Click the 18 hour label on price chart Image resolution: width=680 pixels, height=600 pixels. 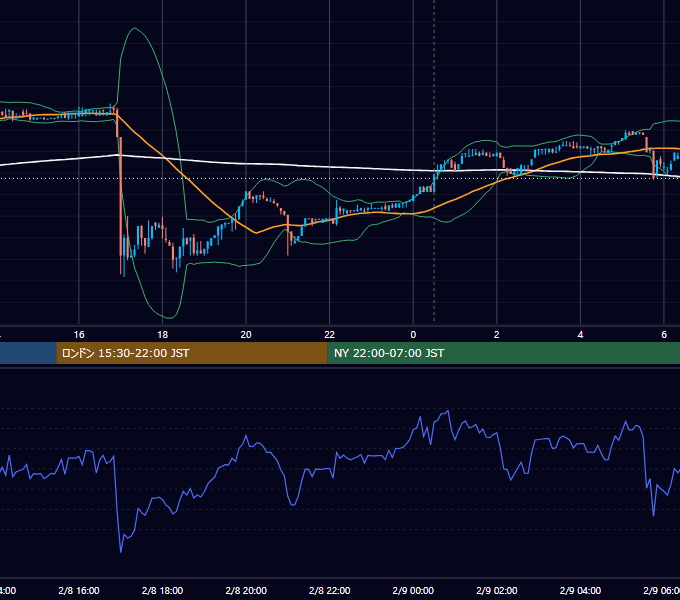pos(163,335)
